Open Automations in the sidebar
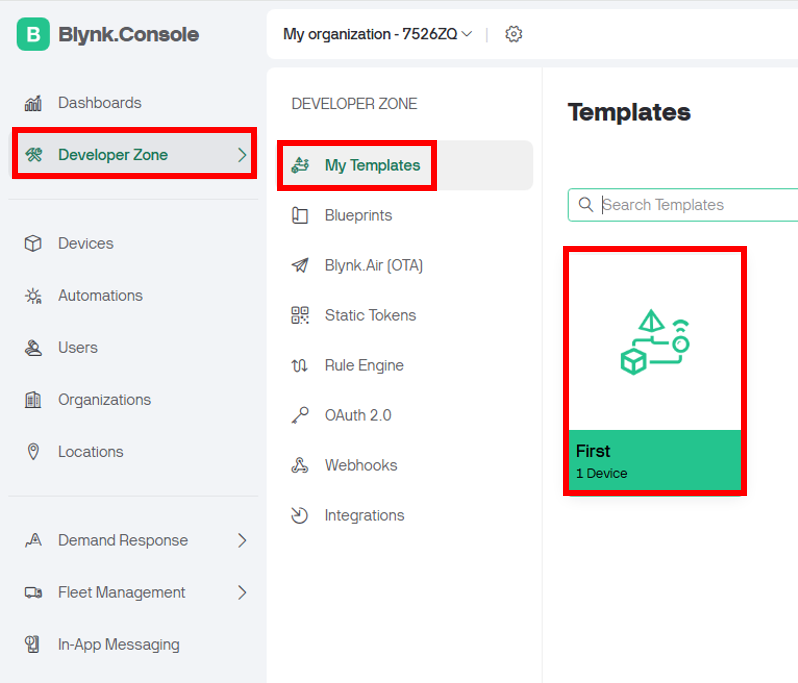The width and height of the screenshot is (798, 683). tap(134, 296)
